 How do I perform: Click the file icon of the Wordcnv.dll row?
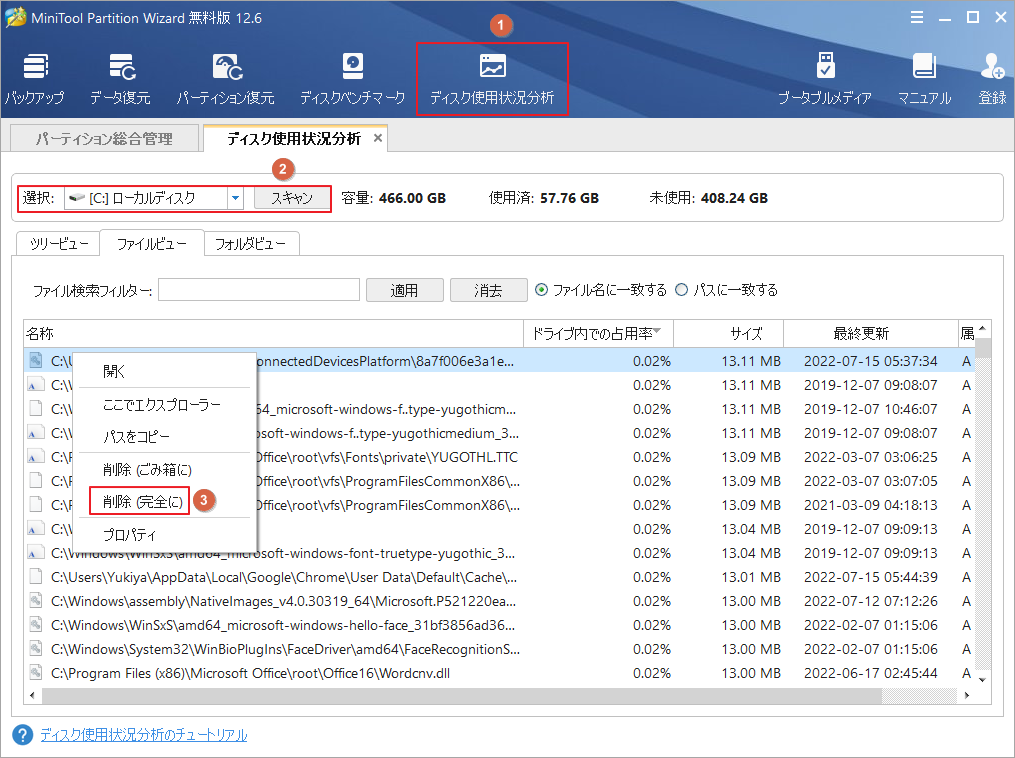[x=36, y=673]
